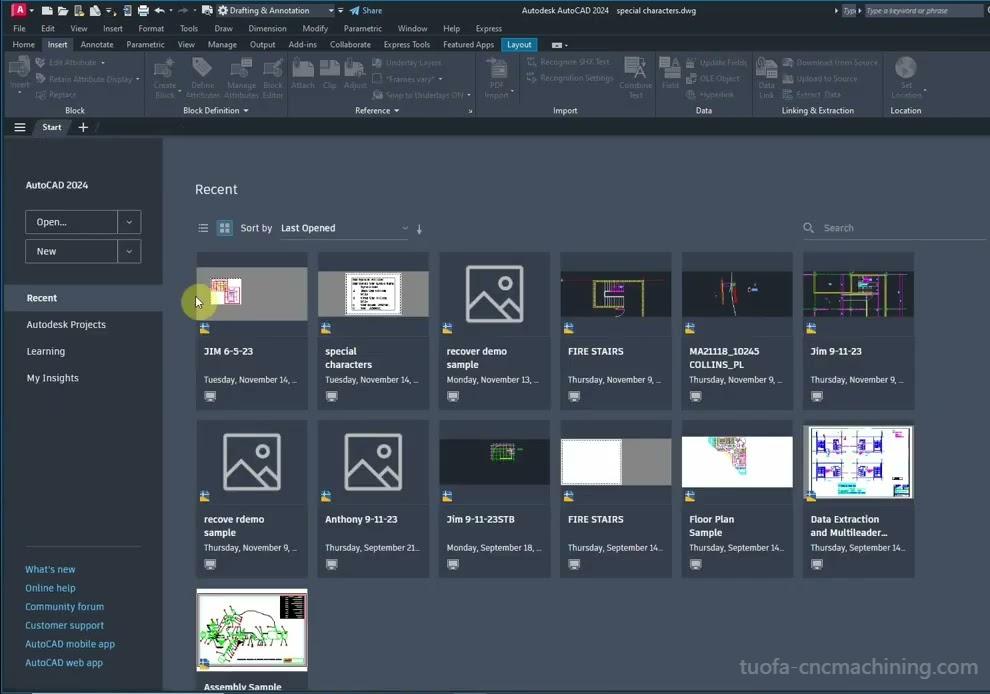
Task: Click the Plot printer icon in quick access toolbar
Action: [143, 11]
